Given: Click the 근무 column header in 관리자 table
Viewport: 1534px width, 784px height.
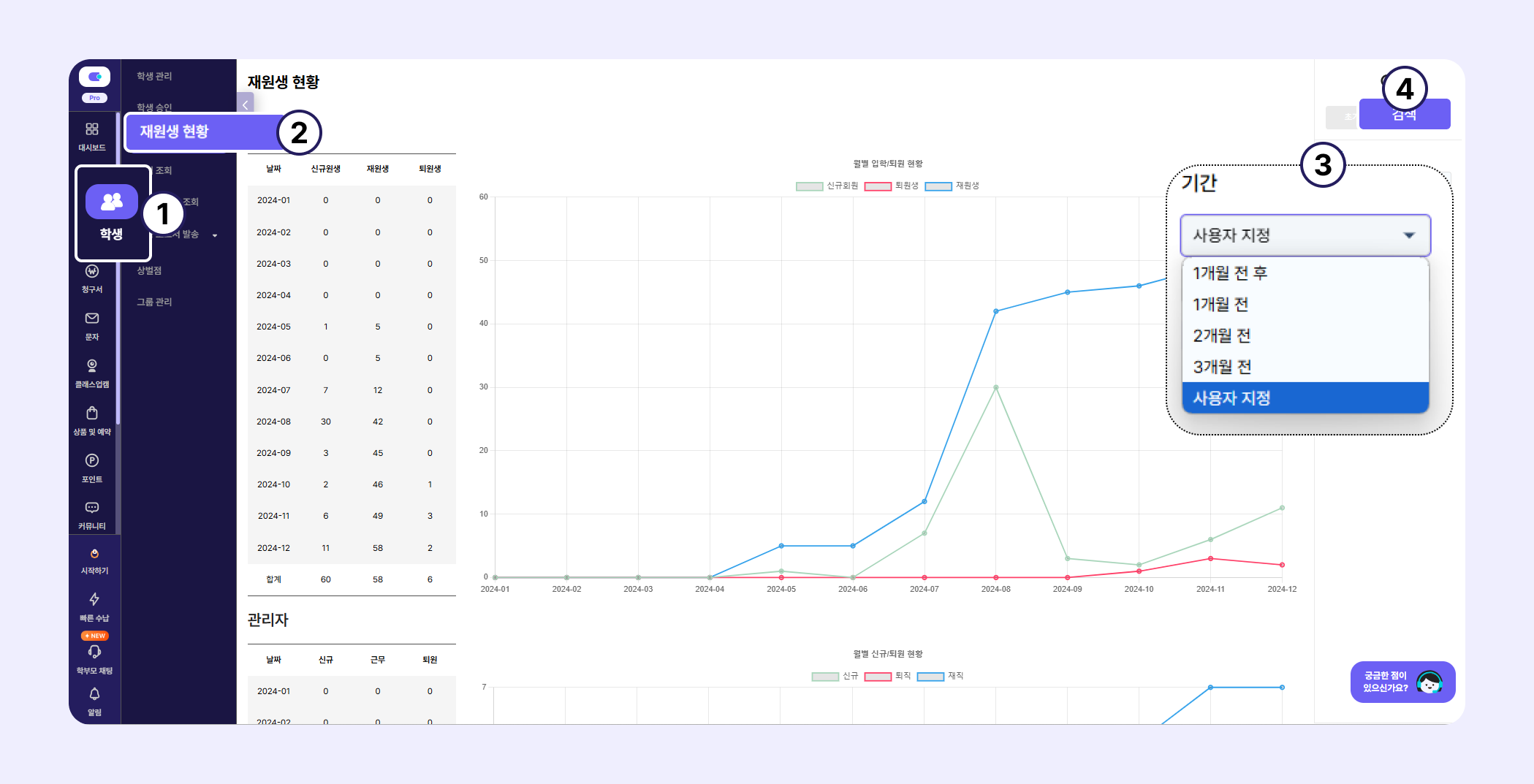Looking at the screenshot, I should pyautogui.click(x=378, y=660).
